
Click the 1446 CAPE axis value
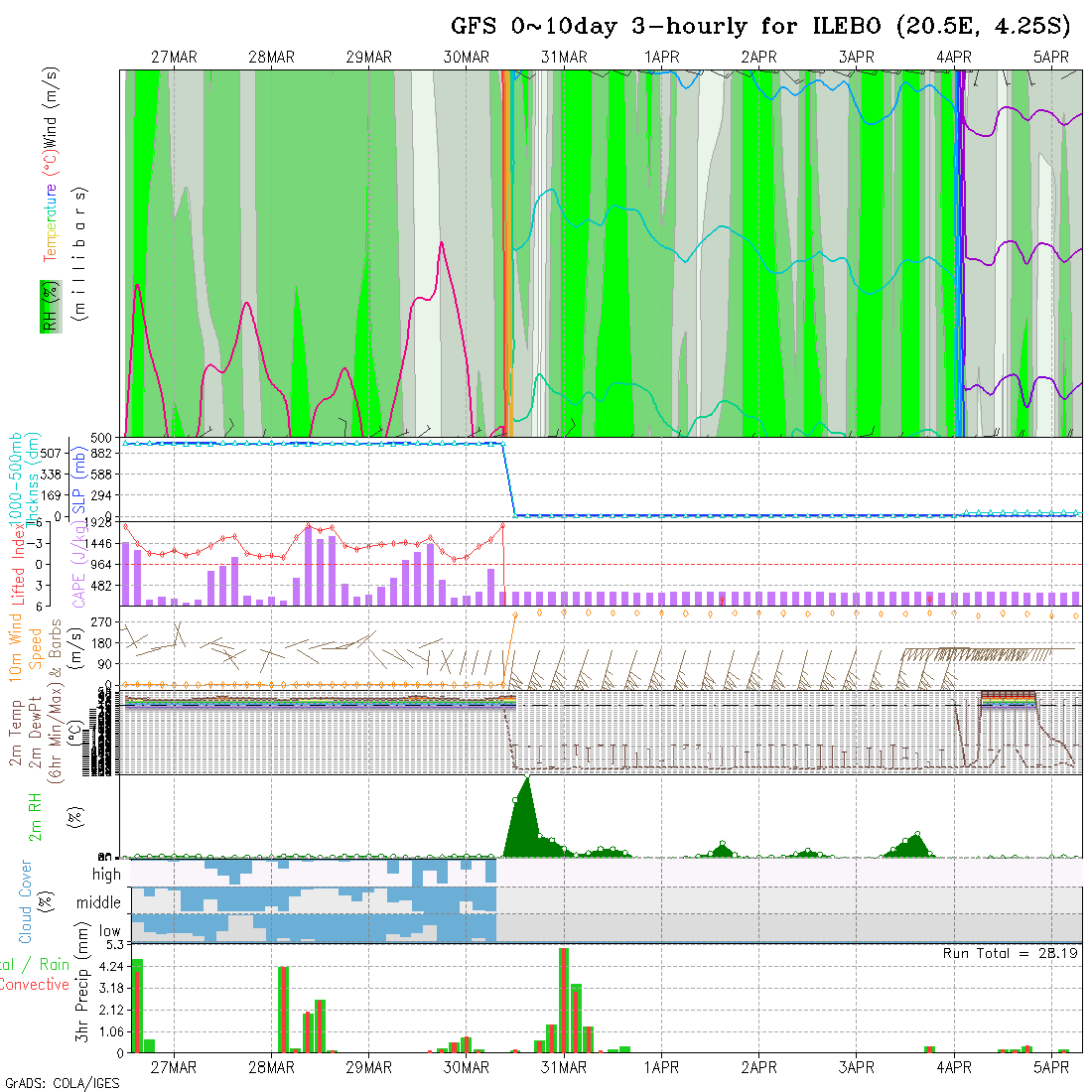(x=98, y=543)
